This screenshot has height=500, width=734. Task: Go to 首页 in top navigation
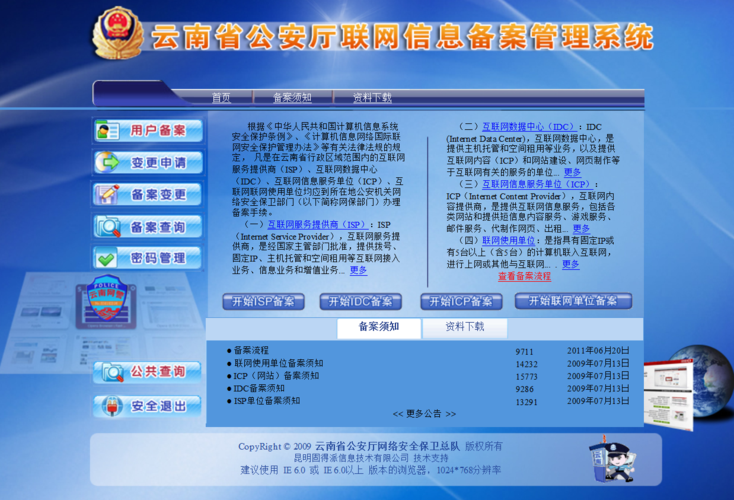pos(221,97)
